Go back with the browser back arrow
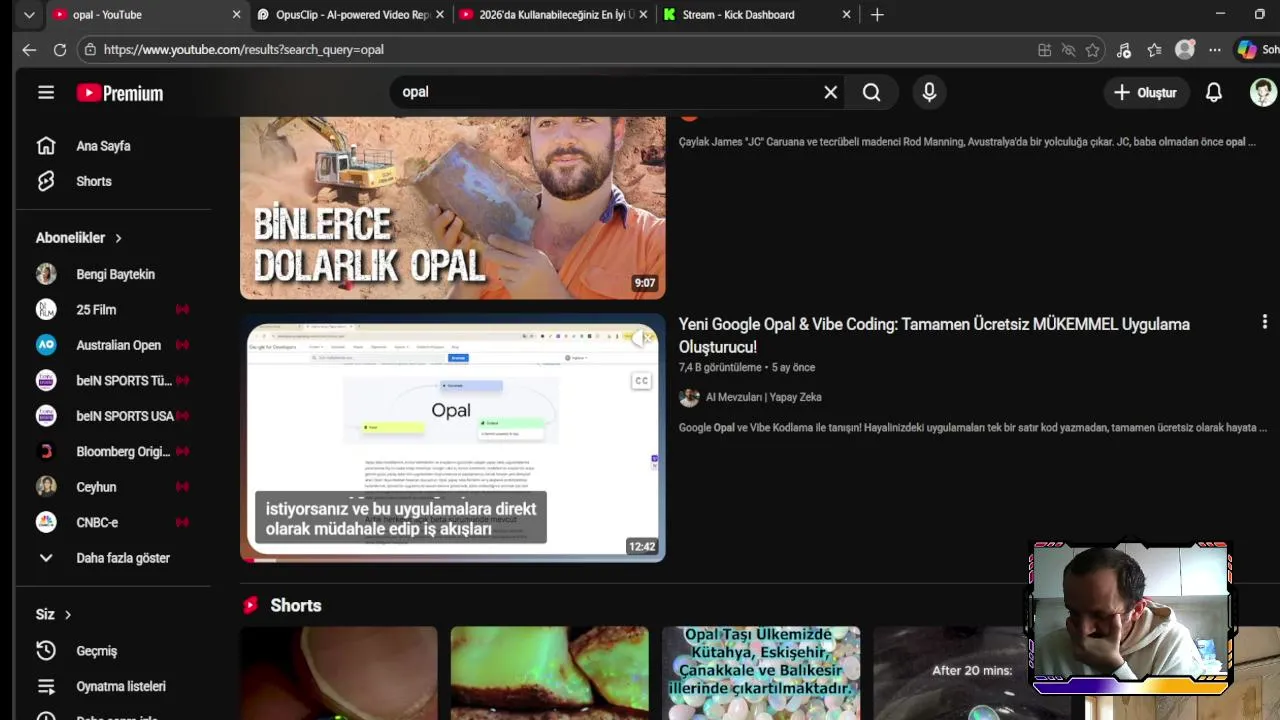Viewport: 1280px width, 720px height. [29, 49]
